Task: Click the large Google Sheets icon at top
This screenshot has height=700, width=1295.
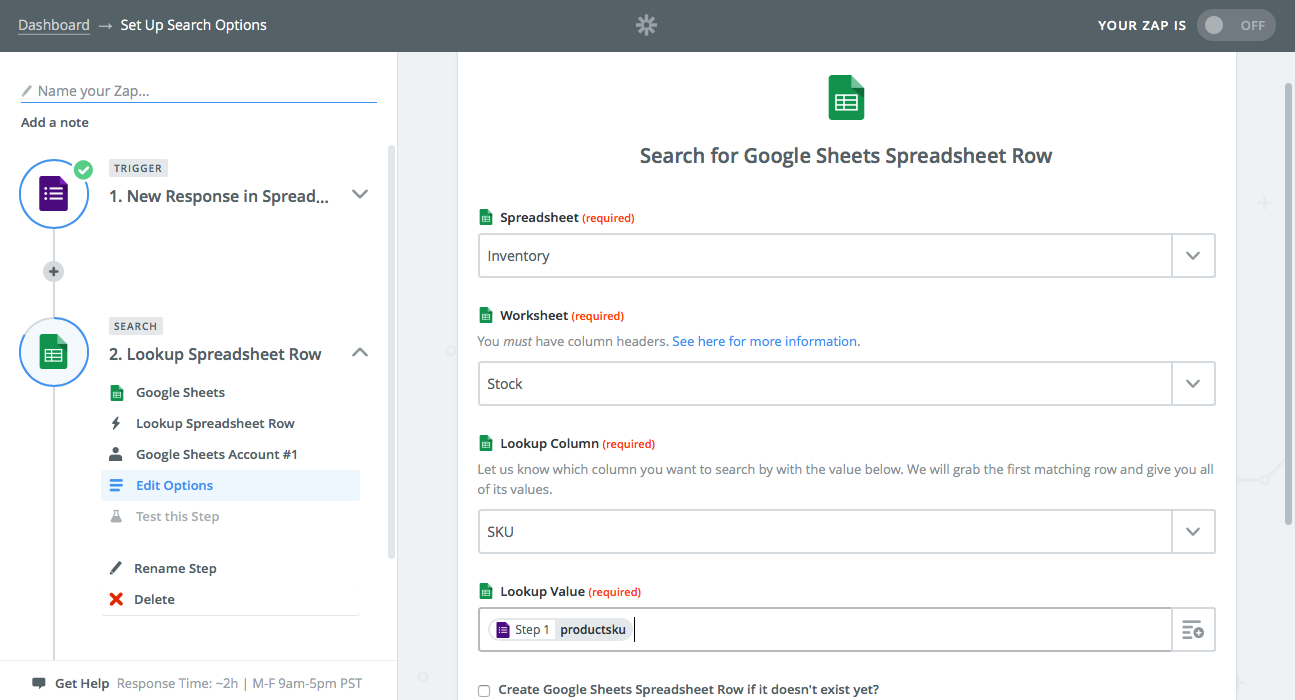Action: click(846, 98)
